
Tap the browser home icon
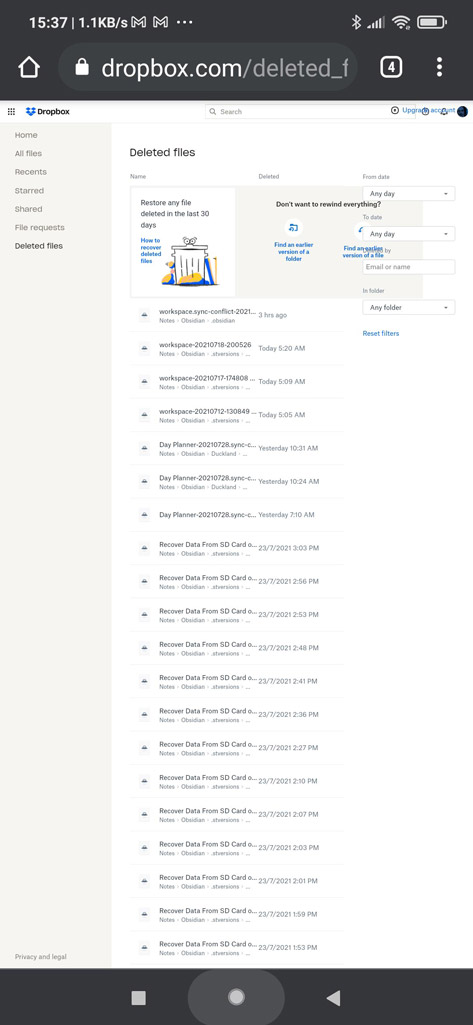(x=29, y=67)
